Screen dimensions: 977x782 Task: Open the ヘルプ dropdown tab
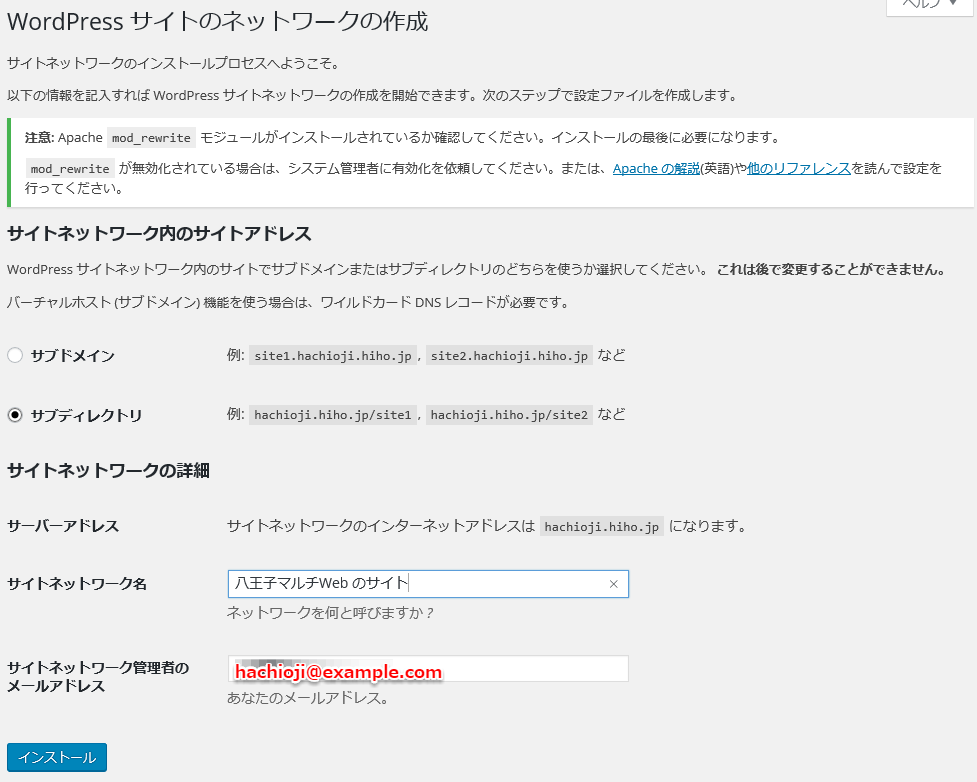[x=930, y=6]
